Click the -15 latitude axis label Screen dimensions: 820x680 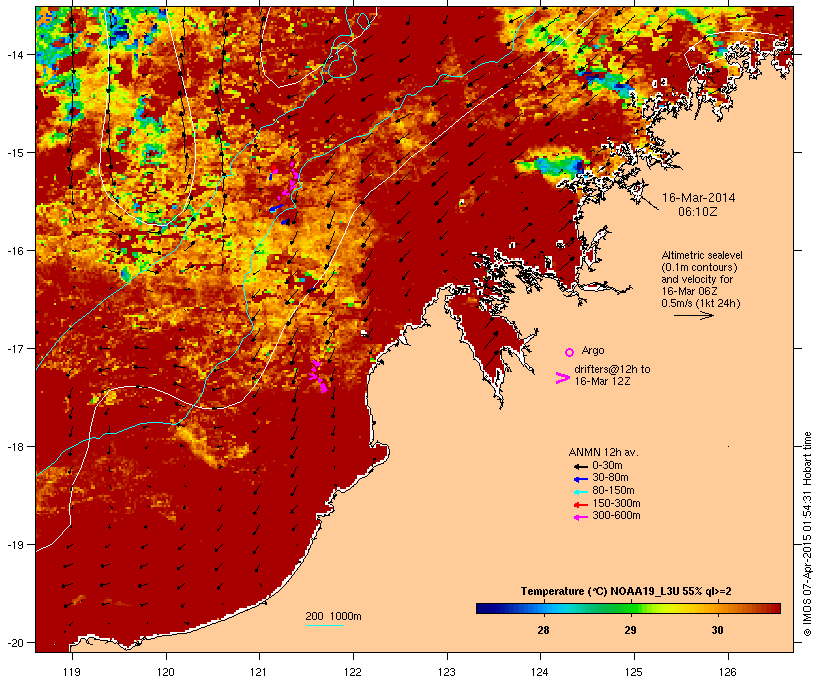14,153
